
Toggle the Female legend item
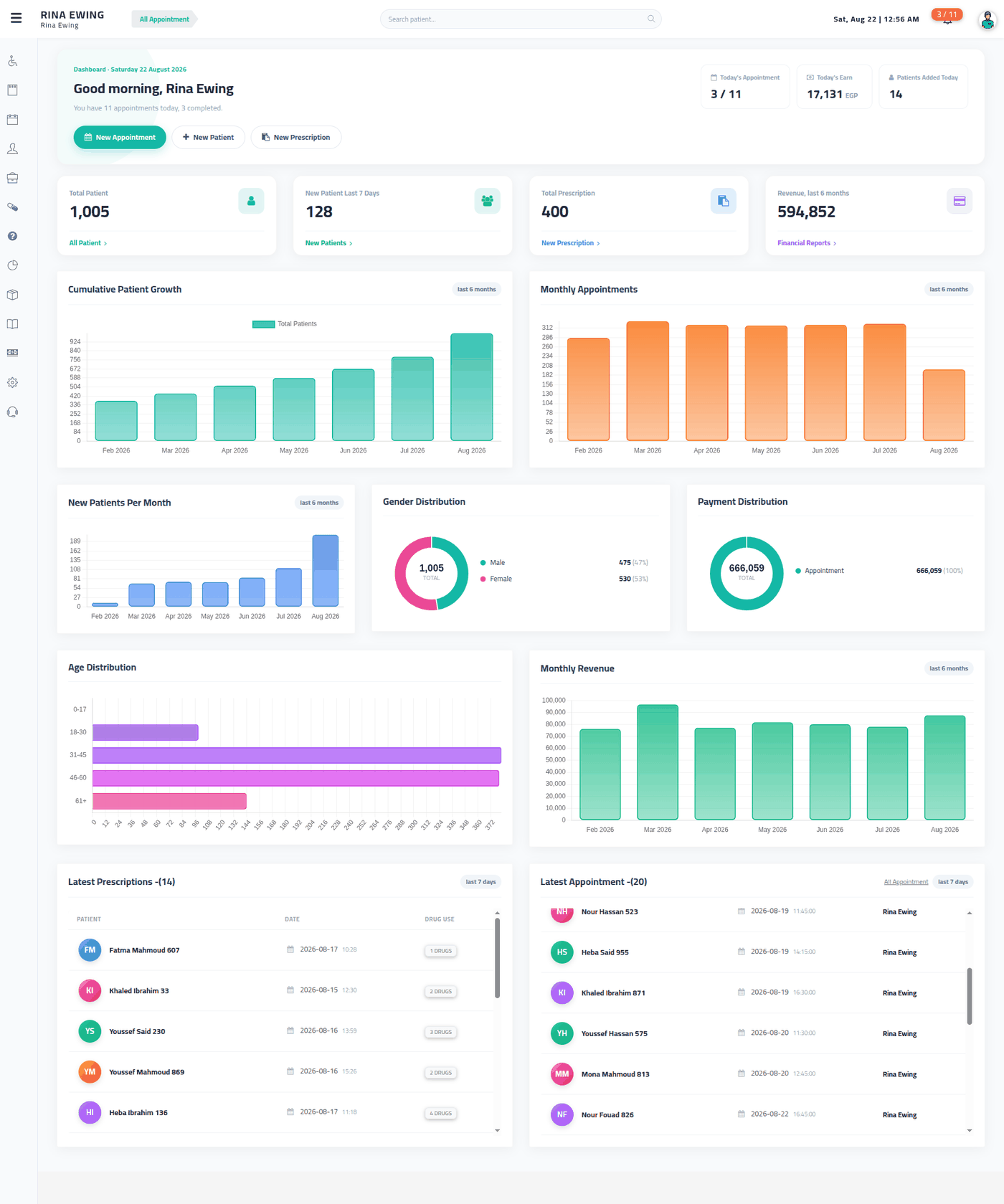(496, 579)
